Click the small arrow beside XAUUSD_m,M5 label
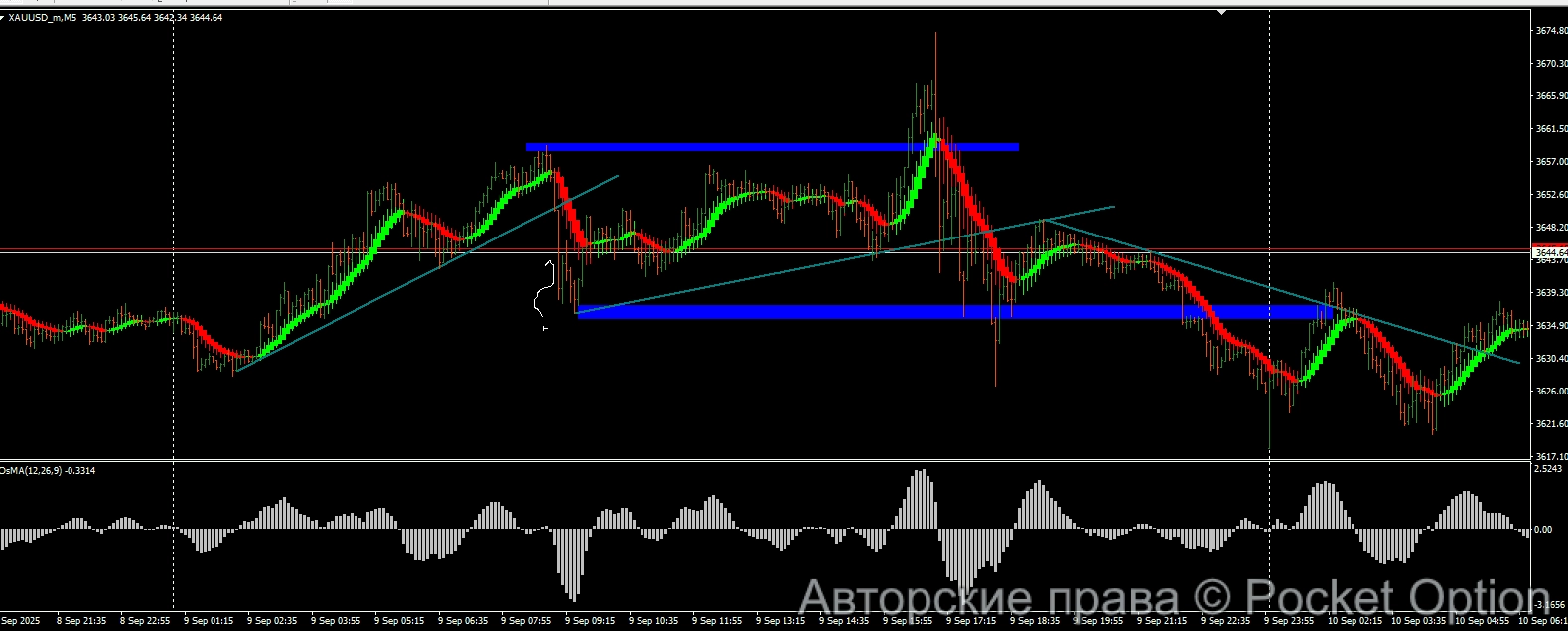 pos(4,18)
